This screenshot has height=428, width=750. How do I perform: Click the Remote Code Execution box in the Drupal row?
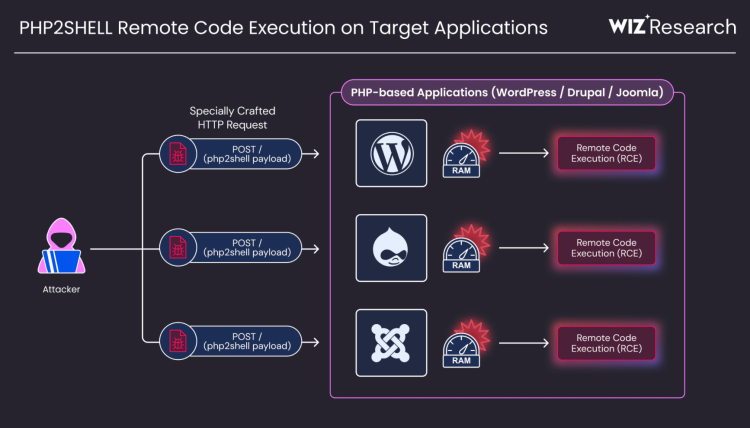(x=606, y=248)
